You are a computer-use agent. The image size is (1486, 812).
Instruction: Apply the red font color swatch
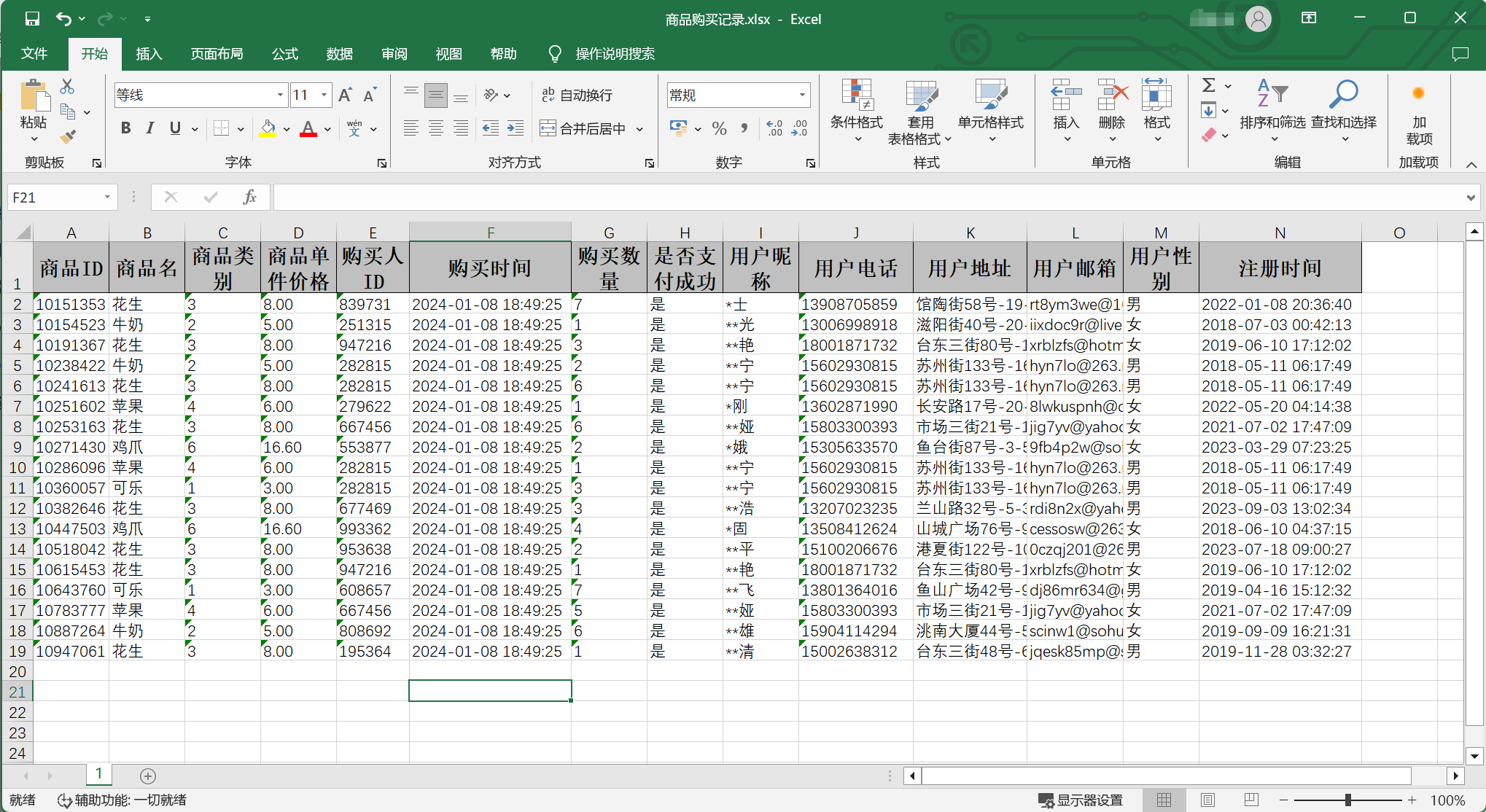(308, 129)
